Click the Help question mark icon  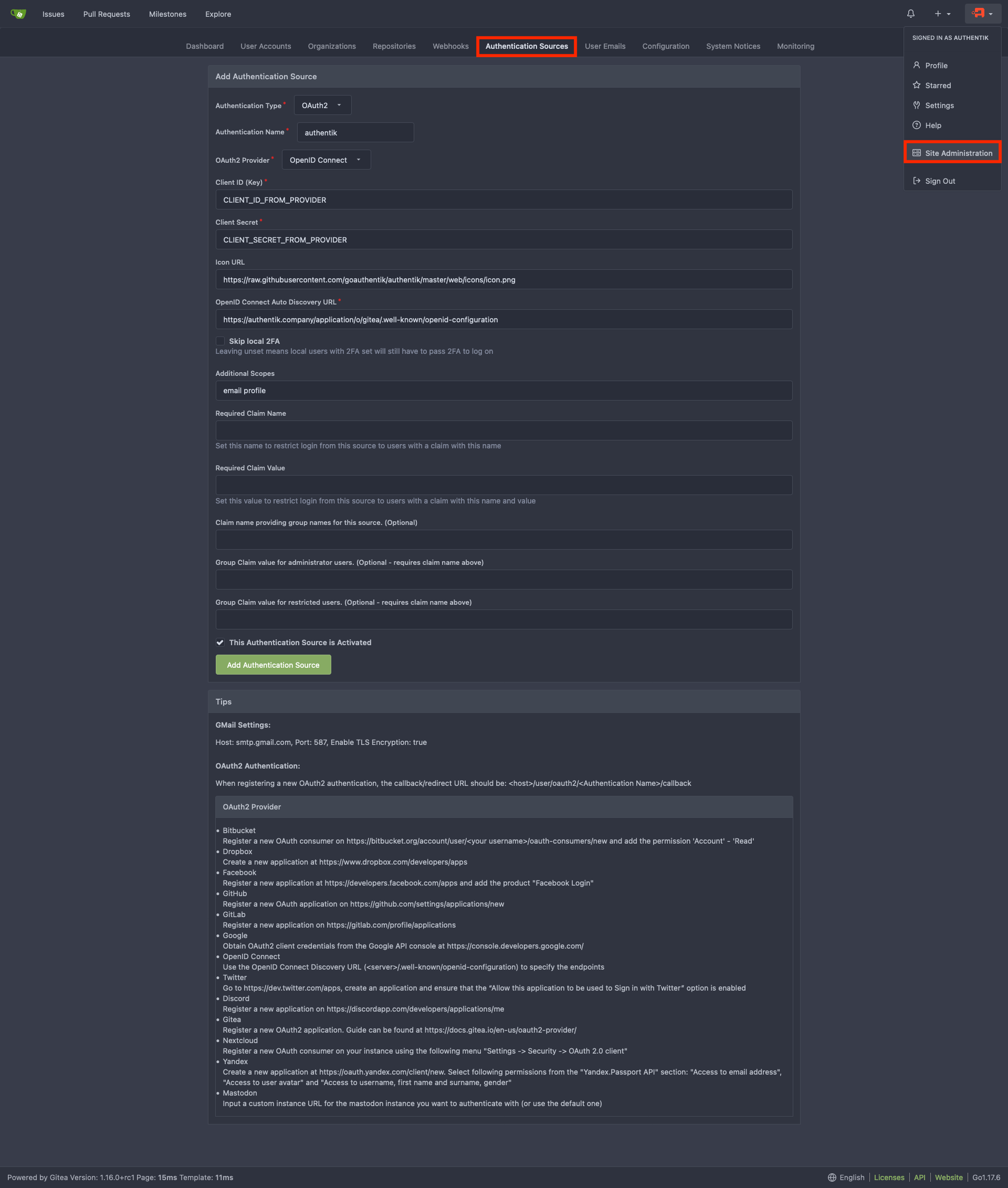tap(917, 125)
